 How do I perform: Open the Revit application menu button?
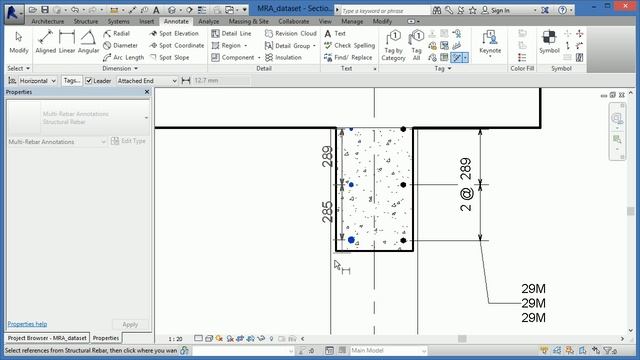point(14,13)
